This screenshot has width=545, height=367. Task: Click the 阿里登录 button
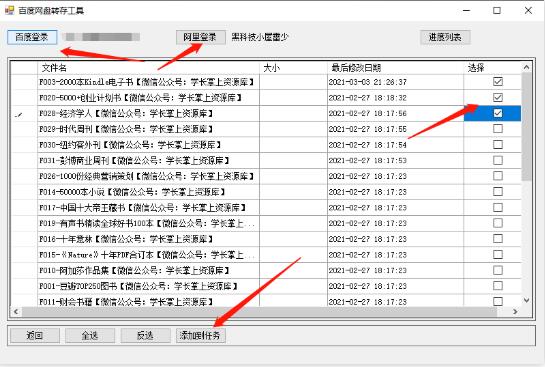click(x=200, y=37)
